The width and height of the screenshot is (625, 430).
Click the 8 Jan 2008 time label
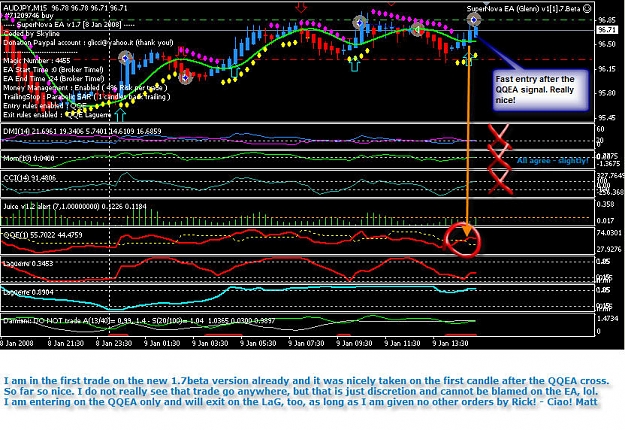[x=17, y=343]
